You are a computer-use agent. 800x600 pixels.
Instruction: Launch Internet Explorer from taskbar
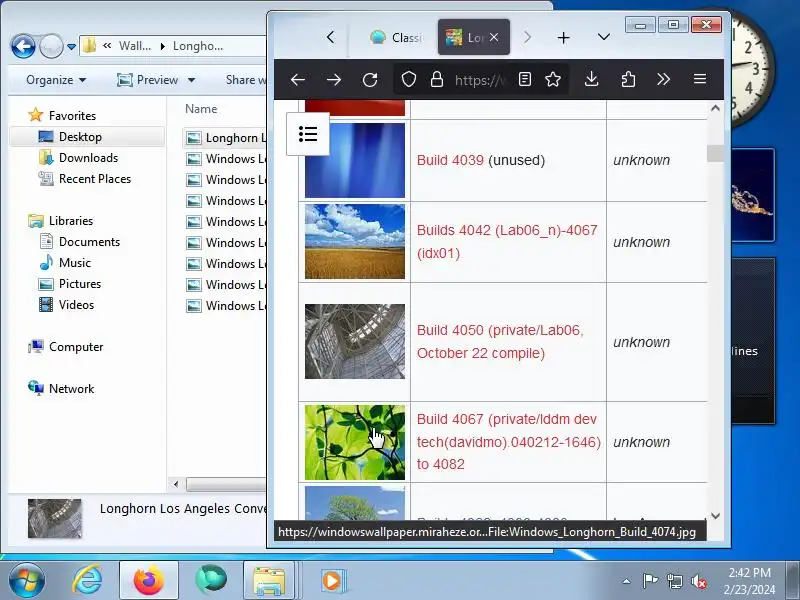tap(87, 581)
